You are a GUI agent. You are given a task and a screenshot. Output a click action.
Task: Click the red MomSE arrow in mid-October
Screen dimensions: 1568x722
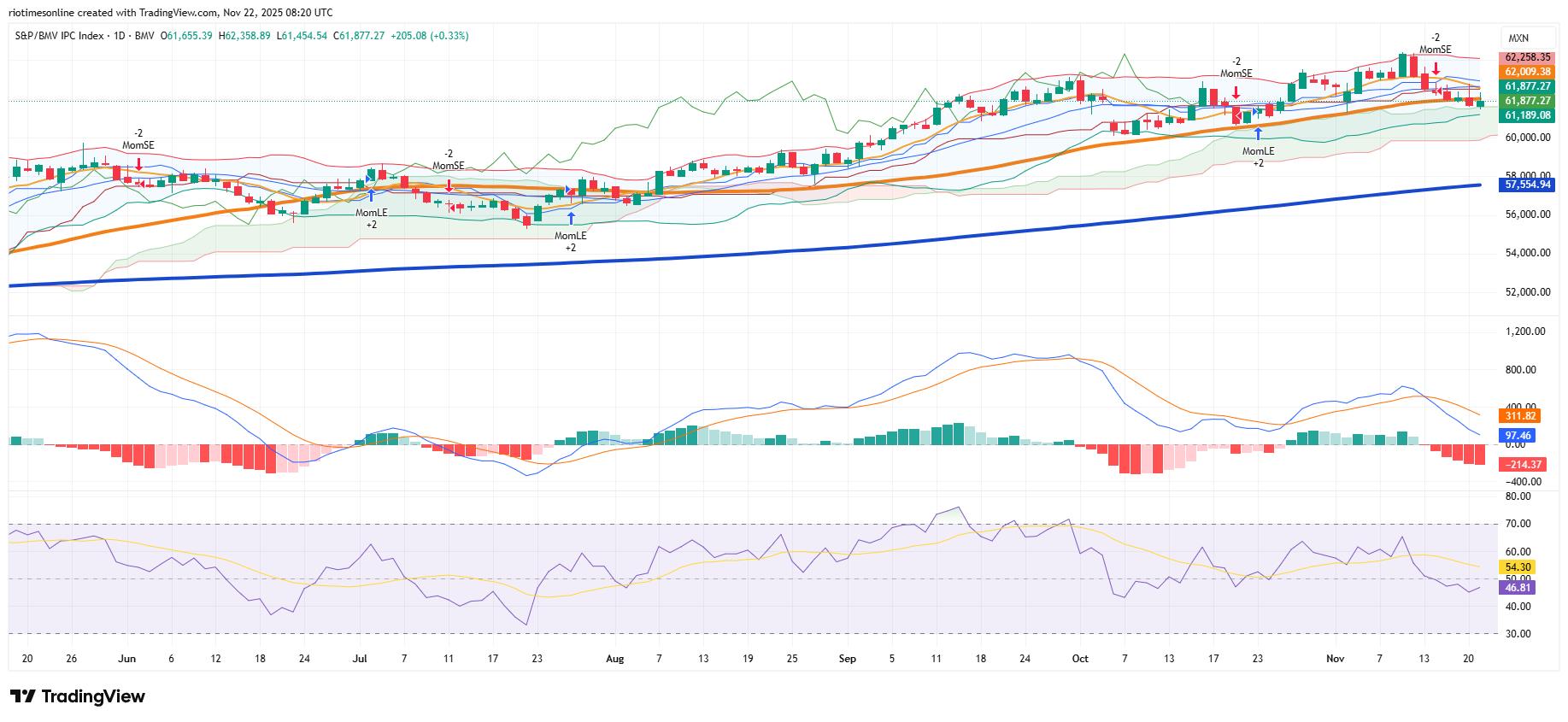click(x=1236, y=92)
